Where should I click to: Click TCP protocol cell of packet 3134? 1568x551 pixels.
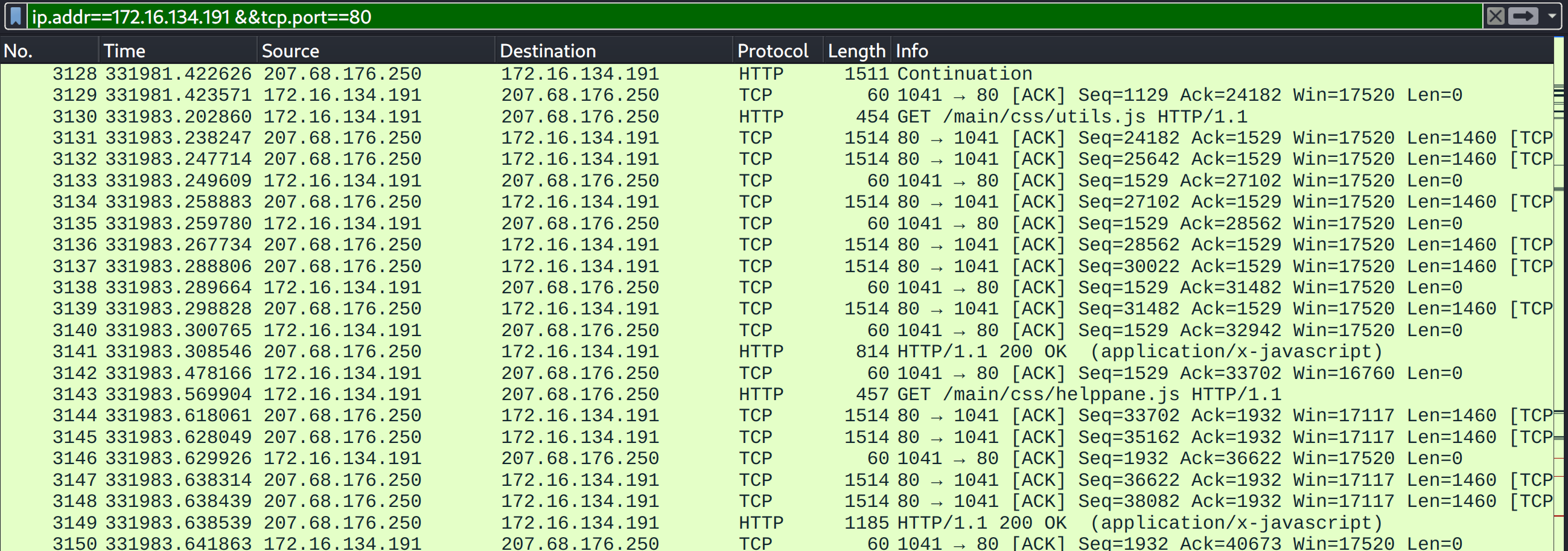756,202
